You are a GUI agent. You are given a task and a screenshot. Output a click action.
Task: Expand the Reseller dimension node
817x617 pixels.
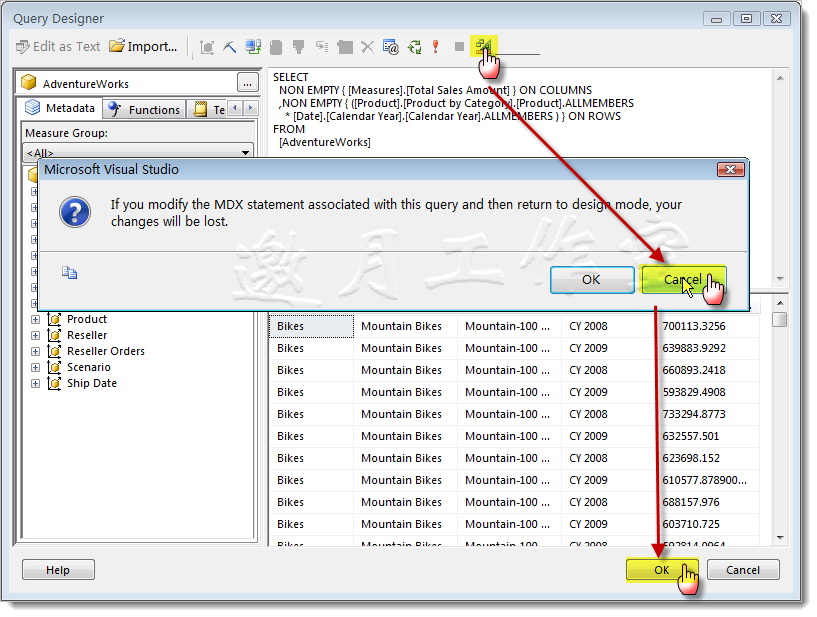[x=35, y=336]
